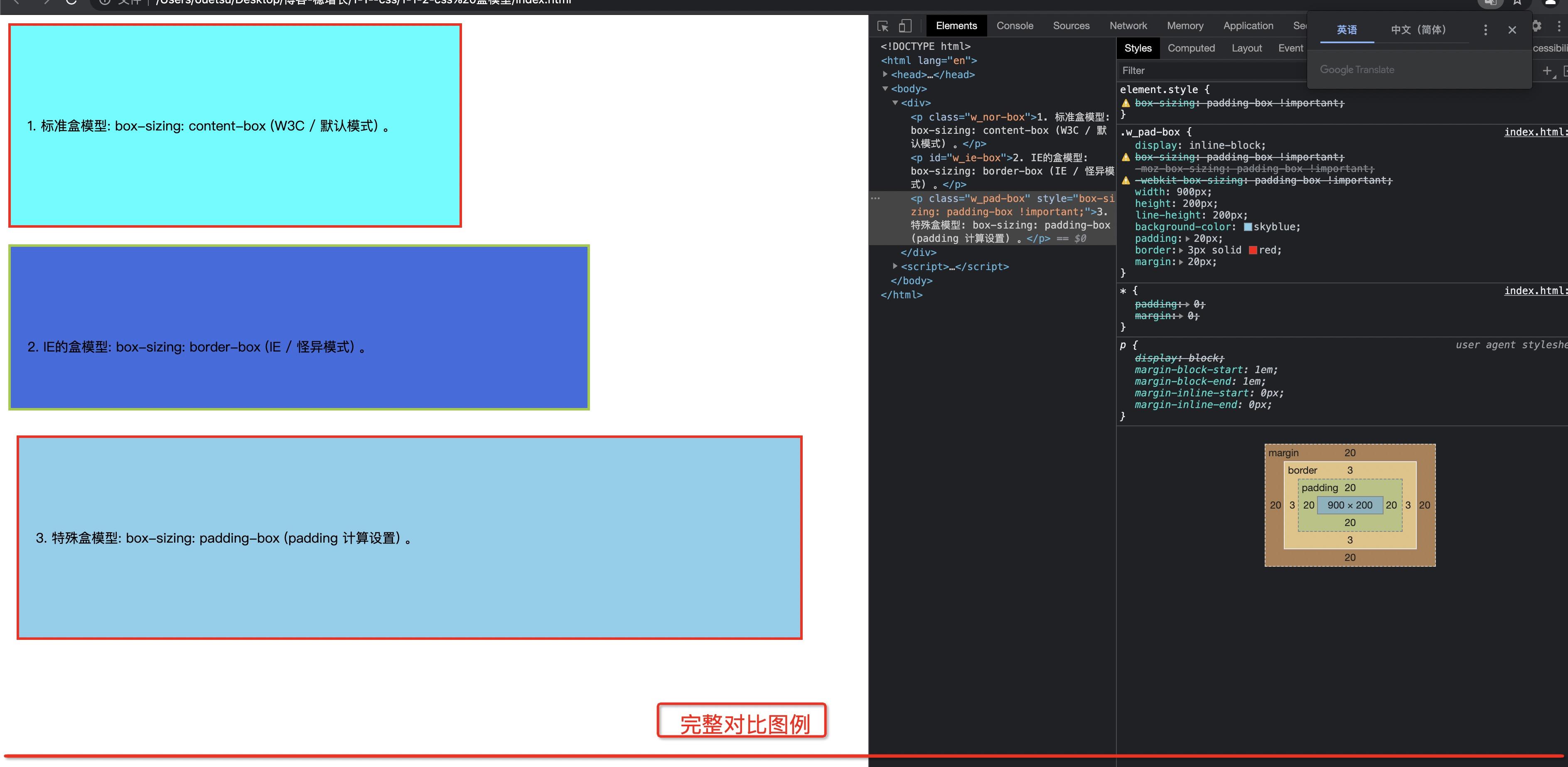The width and height of the screenshot is (1568, 767).
Task: Open index.html source link for * rule
Action: point(1536,291)
